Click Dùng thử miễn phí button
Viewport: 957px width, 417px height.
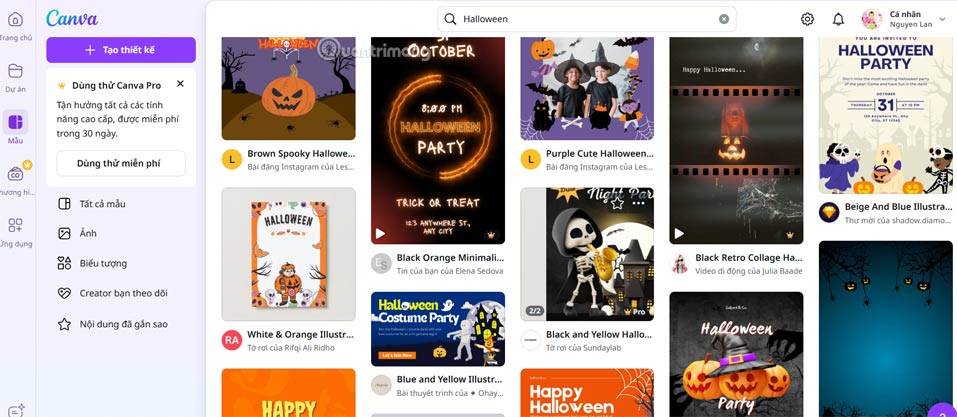click(121, 164)
